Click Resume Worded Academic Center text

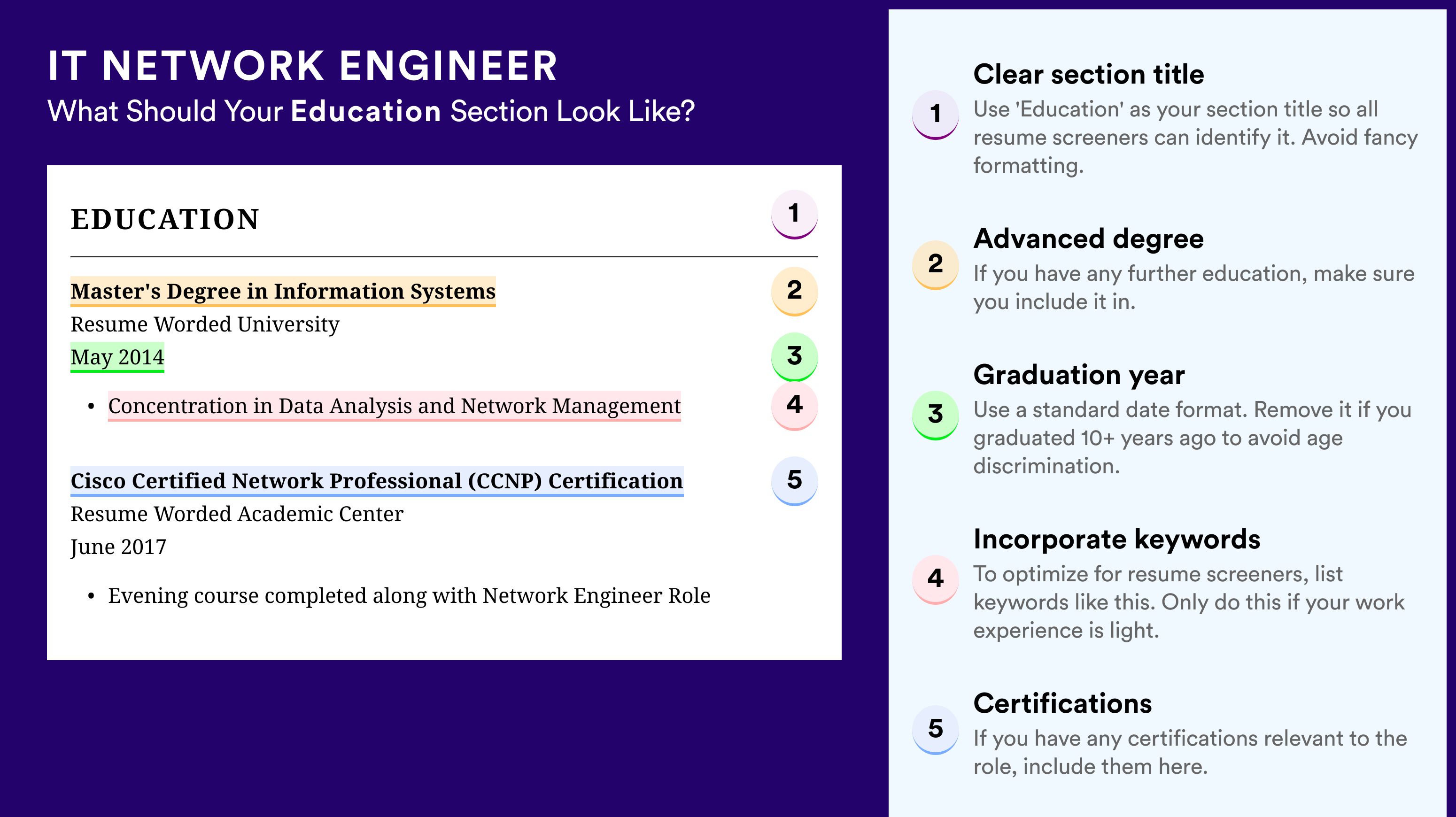[237, 514]
